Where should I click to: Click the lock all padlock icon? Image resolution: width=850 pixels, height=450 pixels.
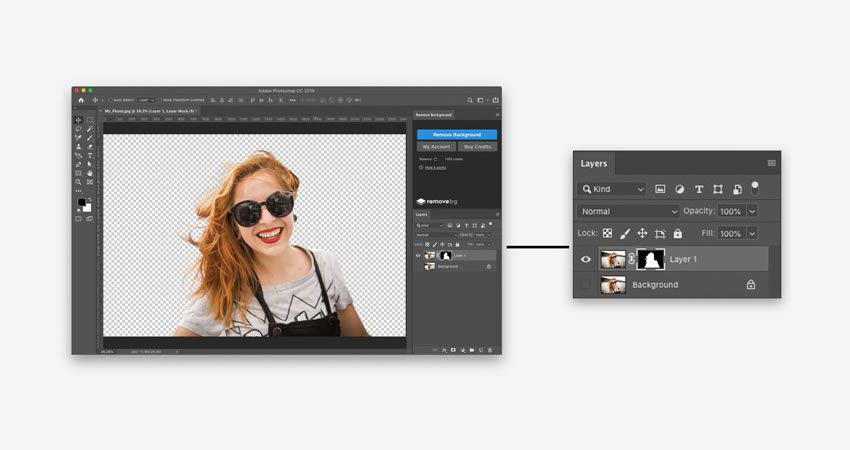click(677, 233)
